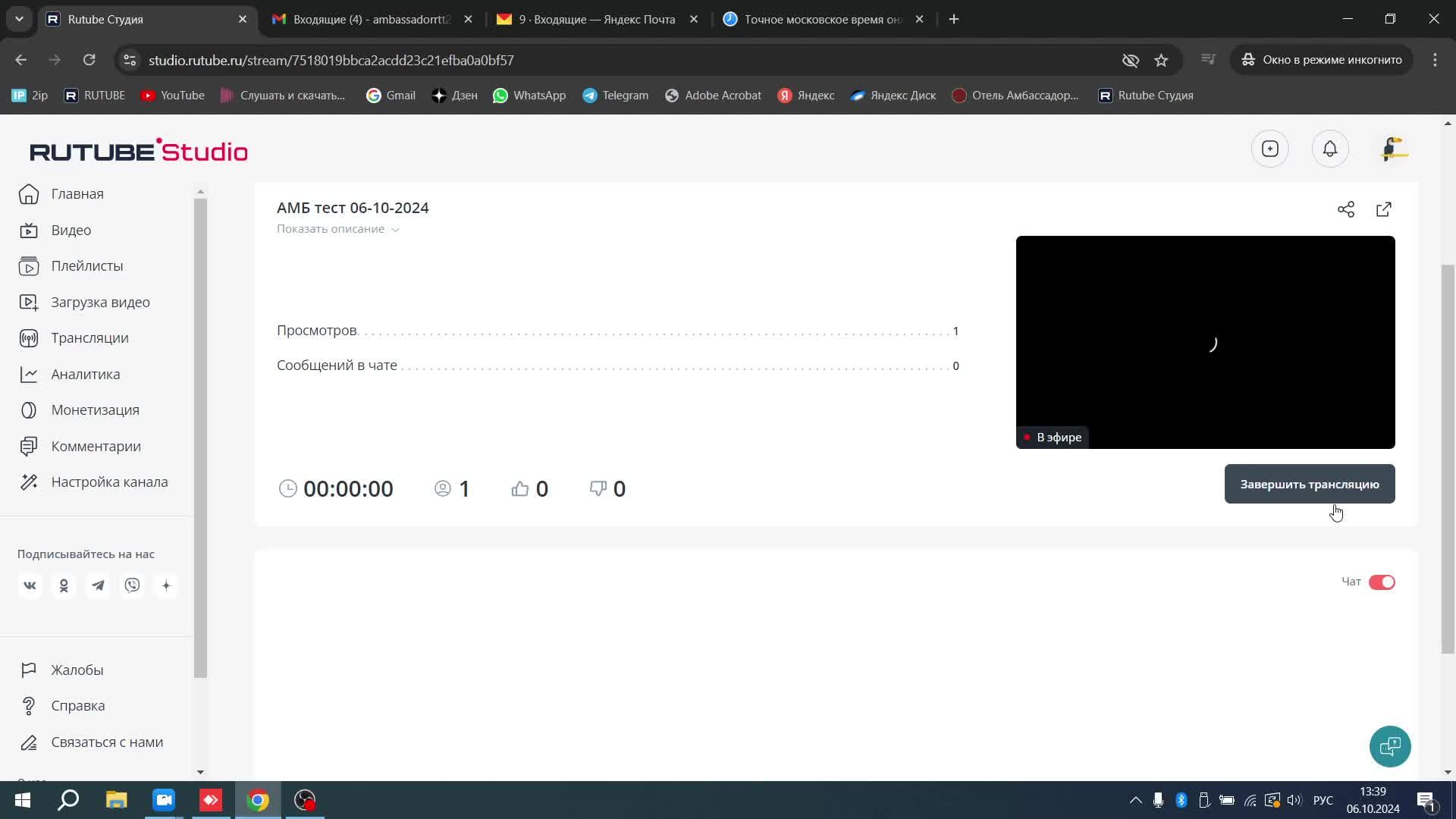
Task: Scroll down the left sidebar panel
Action: pyautogui.click(x=200, y=773)
